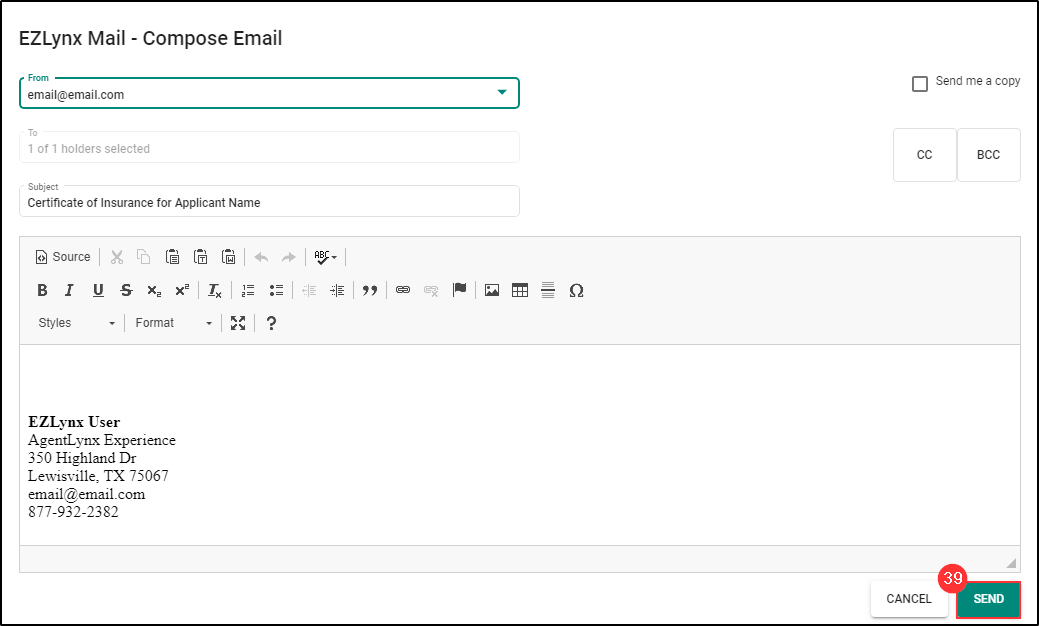
Task: Check the Send me a copy box
Action: coord(920,84)
